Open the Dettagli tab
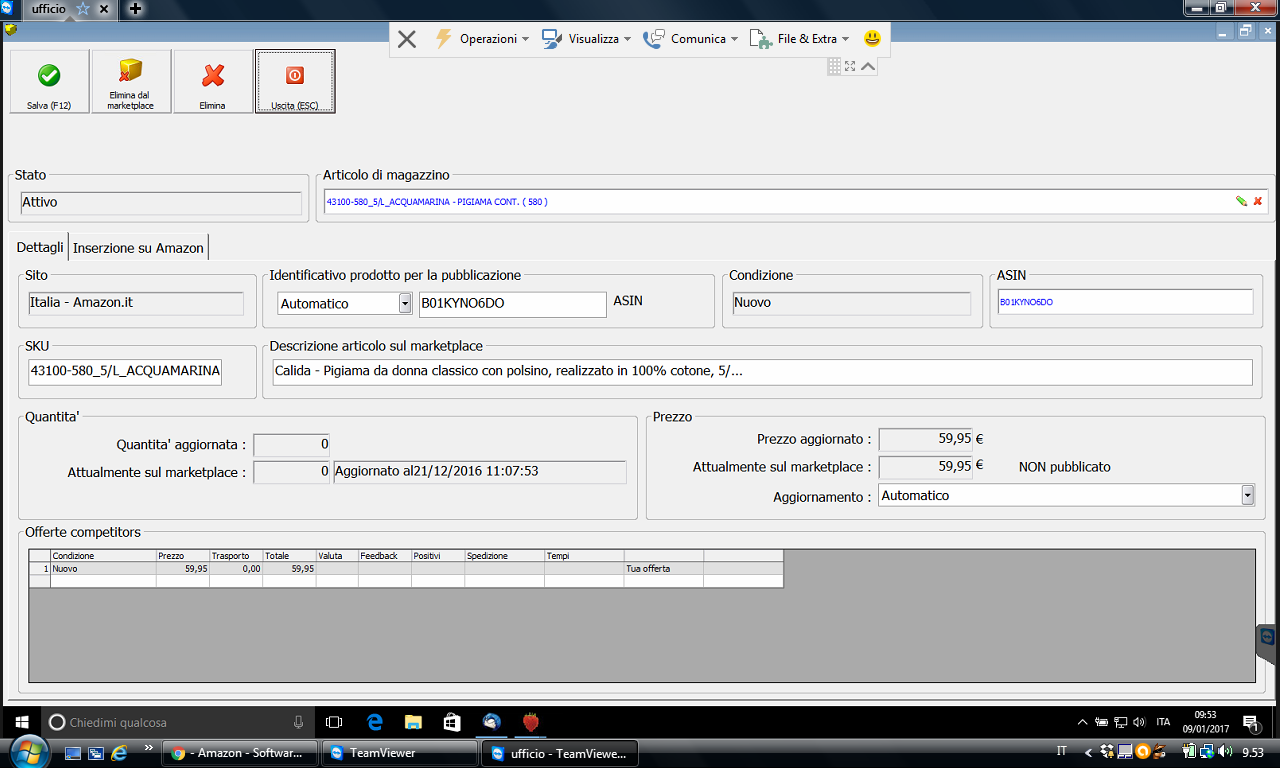Viewport: 1280px width, 768px height. point(40,247)
